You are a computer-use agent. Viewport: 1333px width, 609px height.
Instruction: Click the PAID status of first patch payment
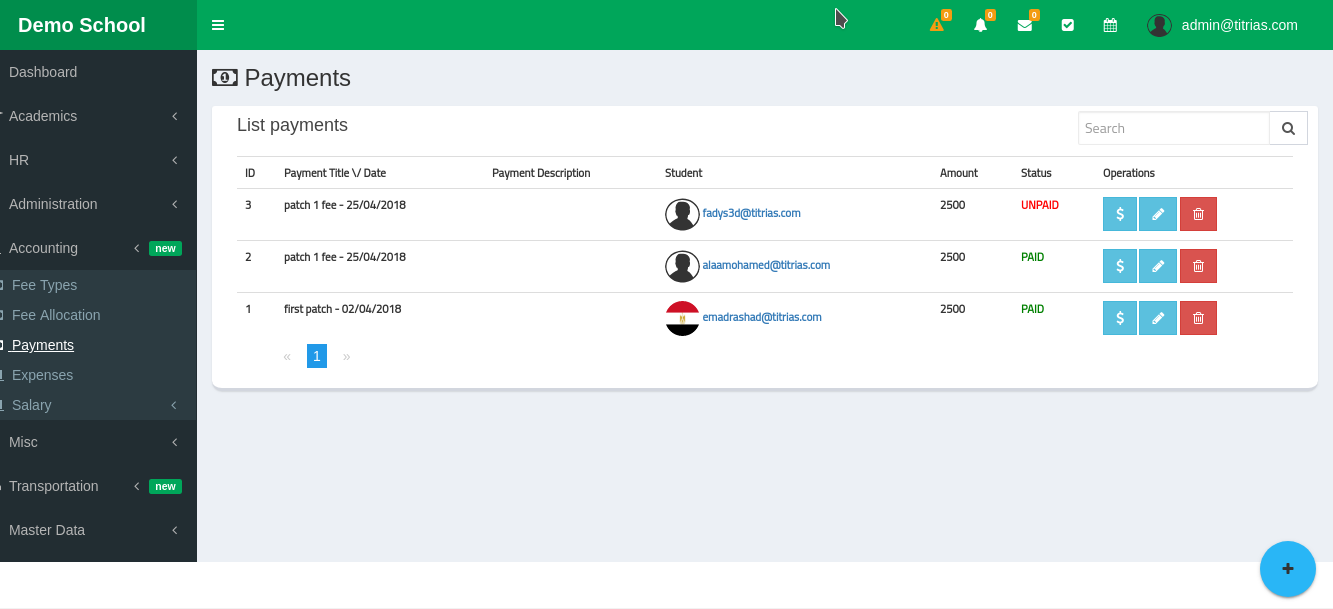pyautogui.click(x=1032, y=309)
